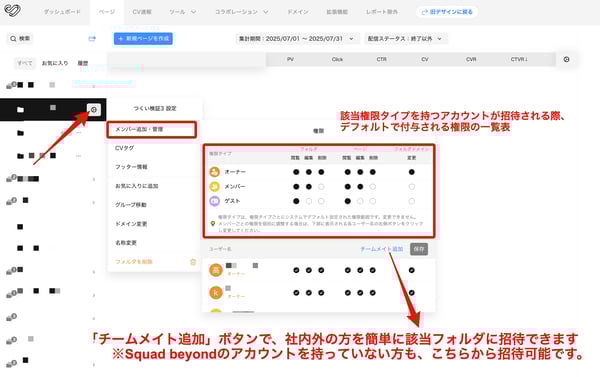Click the k user avatar

[x=216, y=293]
